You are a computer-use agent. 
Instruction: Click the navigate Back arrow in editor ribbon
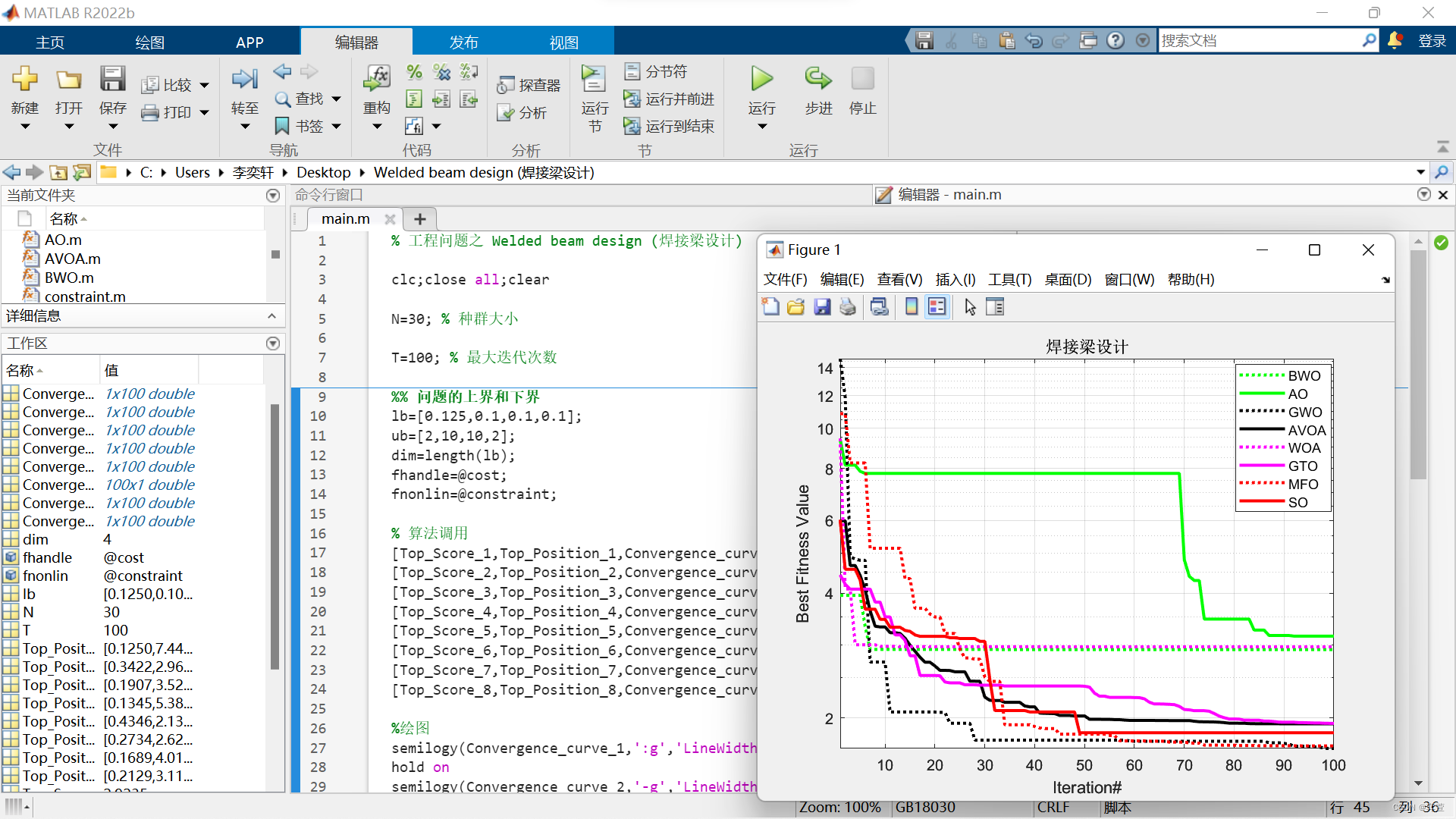point(282,71)
